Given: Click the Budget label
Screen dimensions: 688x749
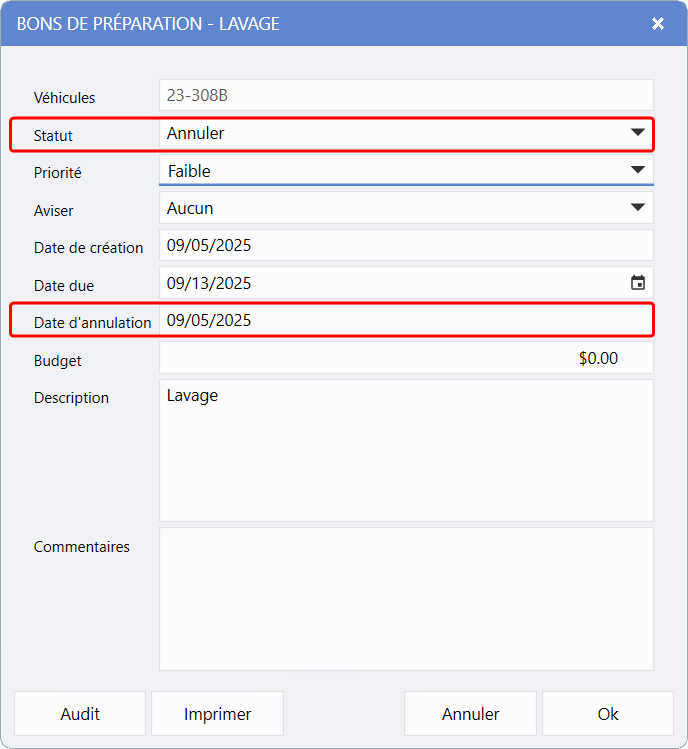Looking at the screenshot, I should [x=58, y=360].
